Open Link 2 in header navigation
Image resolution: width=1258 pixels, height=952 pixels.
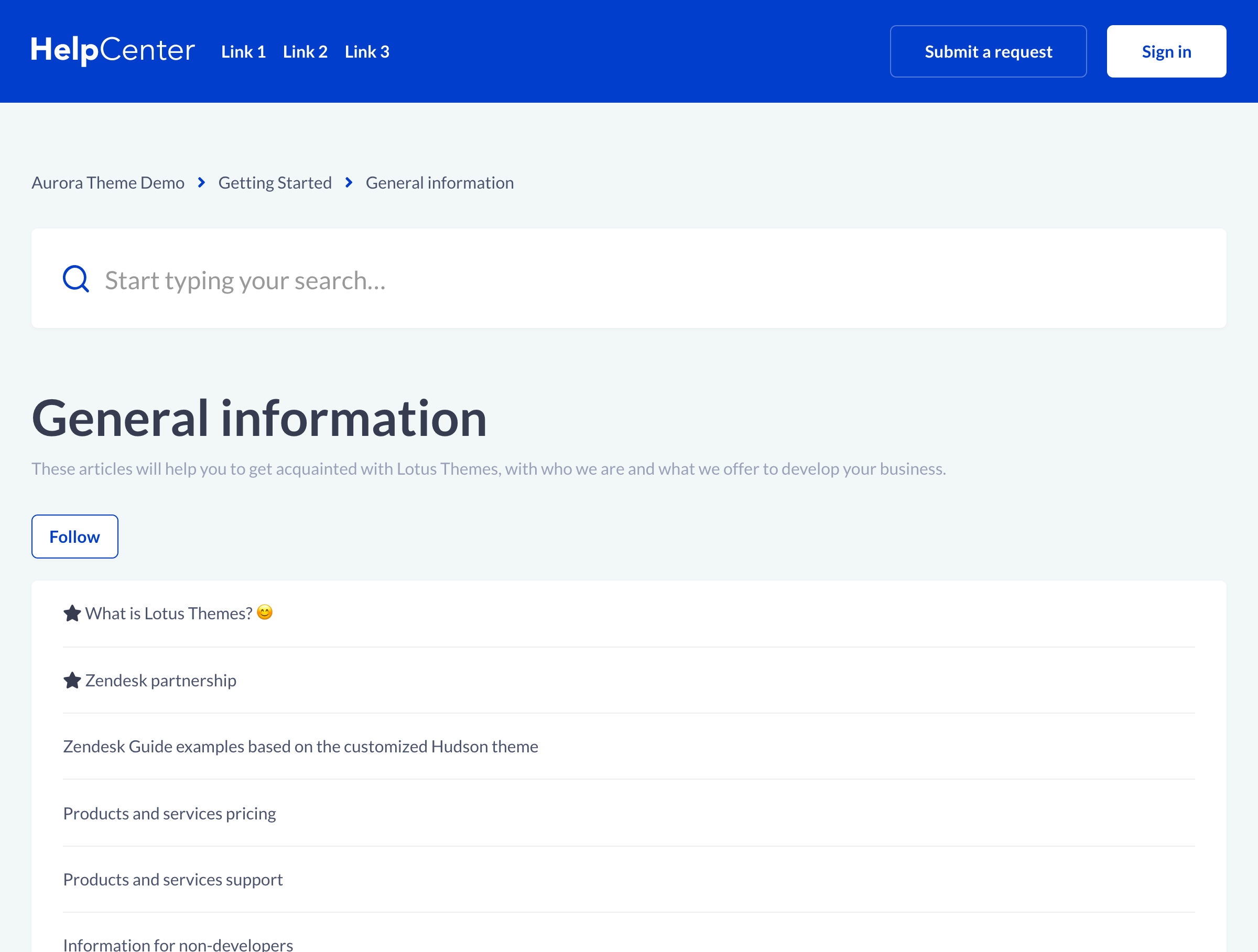point(306,52)
